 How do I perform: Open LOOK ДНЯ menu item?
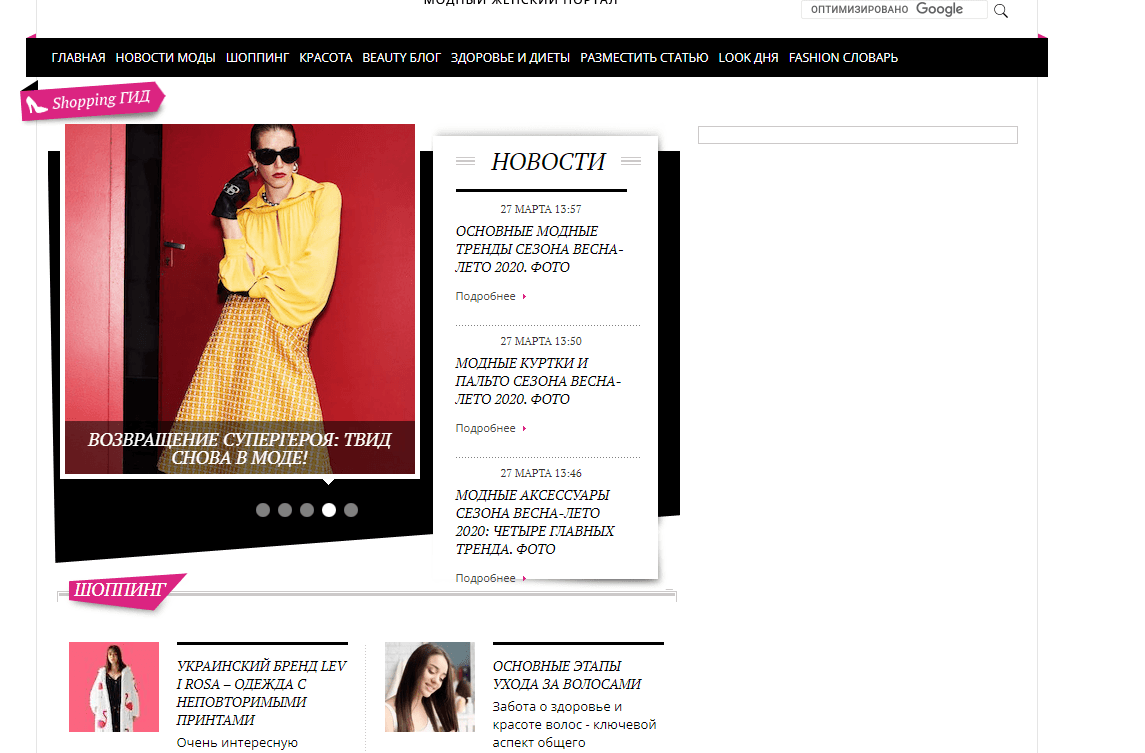pyautogui.click(x=748, y=58)
